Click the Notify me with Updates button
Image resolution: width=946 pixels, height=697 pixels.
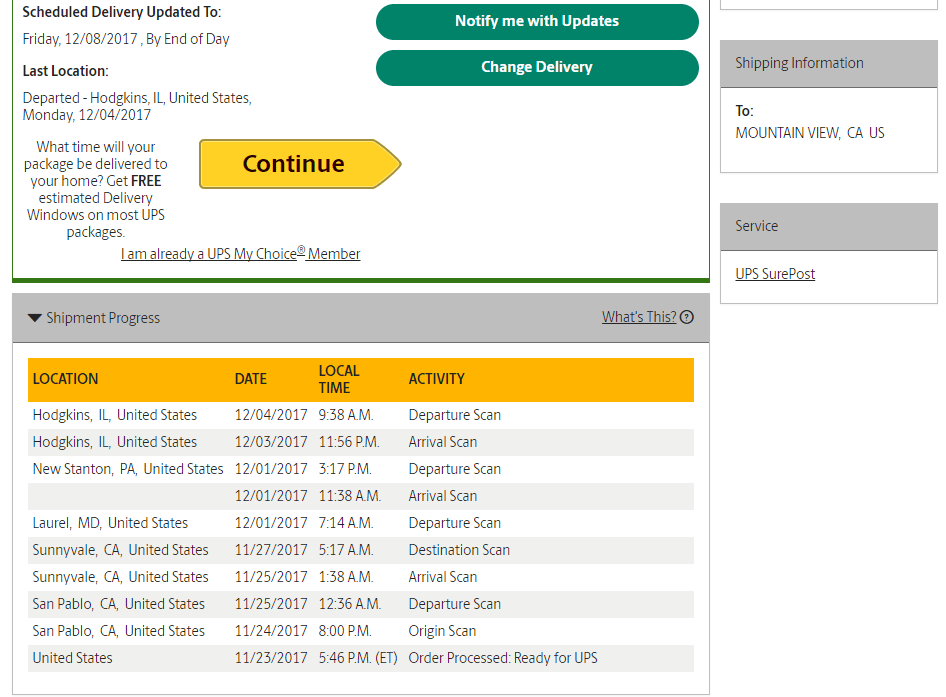point(537,21)
